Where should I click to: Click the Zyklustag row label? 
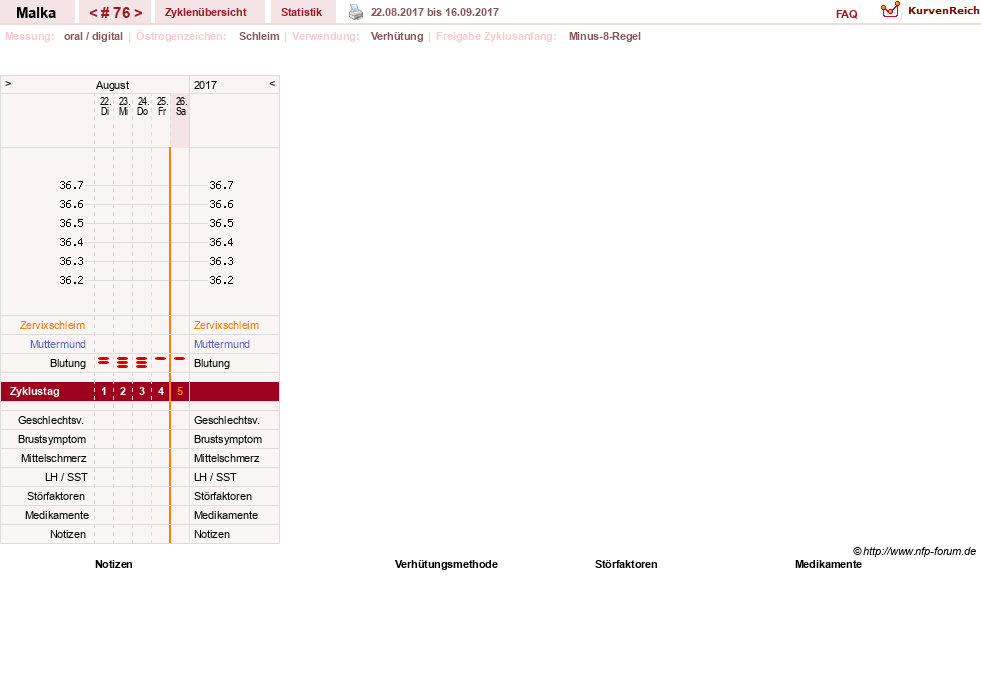point(34,392)
